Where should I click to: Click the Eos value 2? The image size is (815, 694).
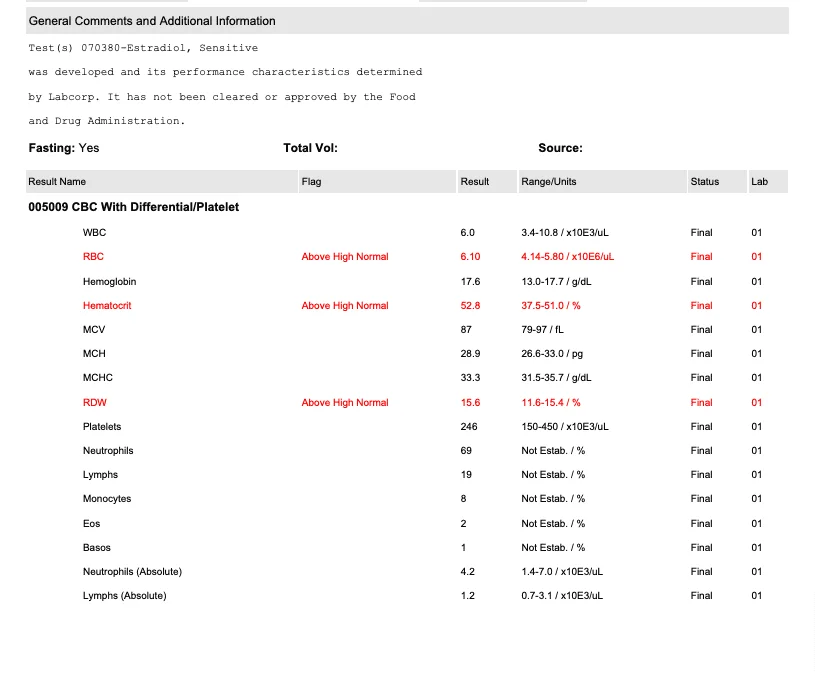point(464,523)
